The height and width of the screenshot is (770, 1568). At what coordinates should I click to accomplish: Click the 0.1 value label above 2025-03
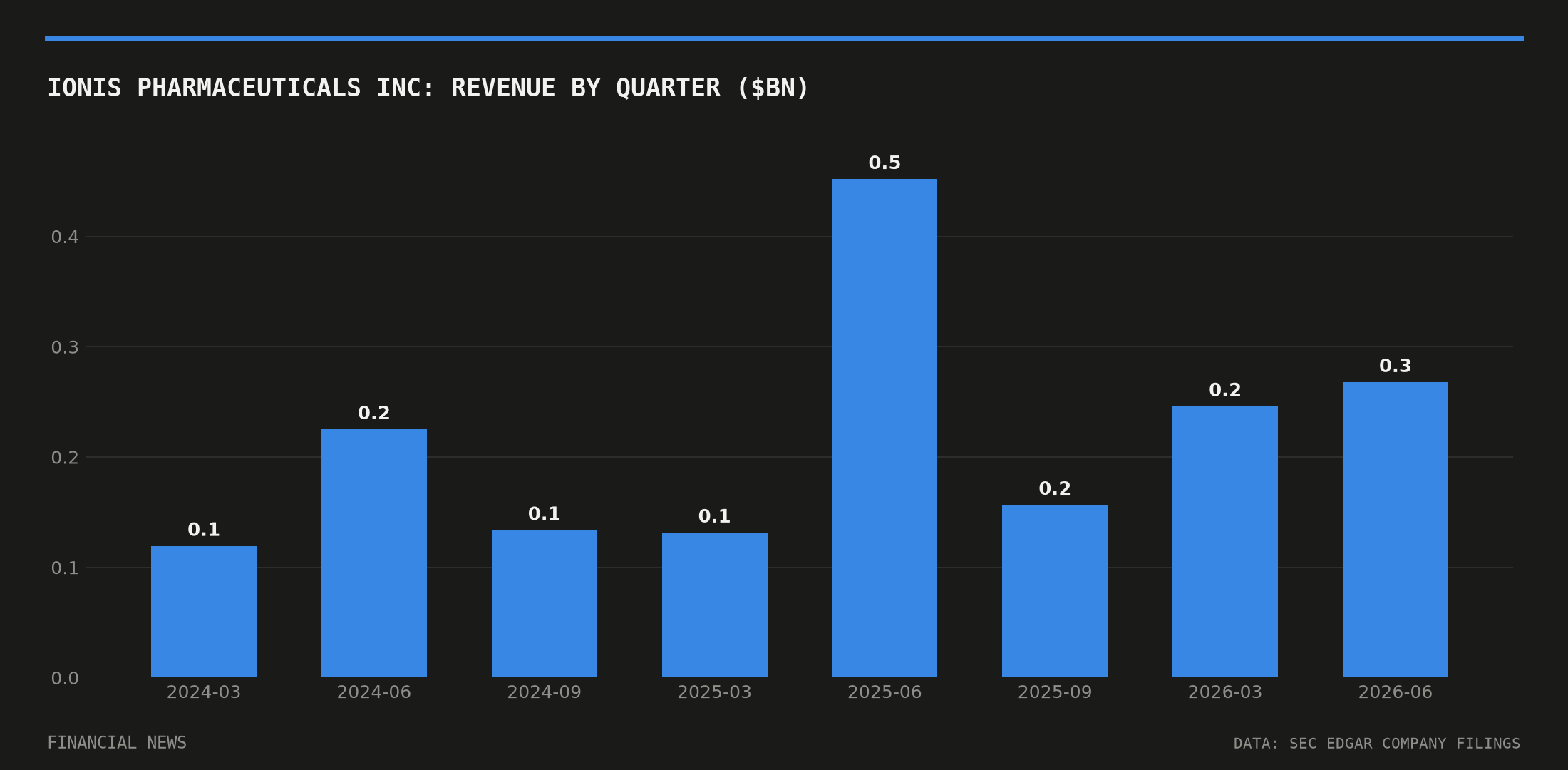point(715,517)
